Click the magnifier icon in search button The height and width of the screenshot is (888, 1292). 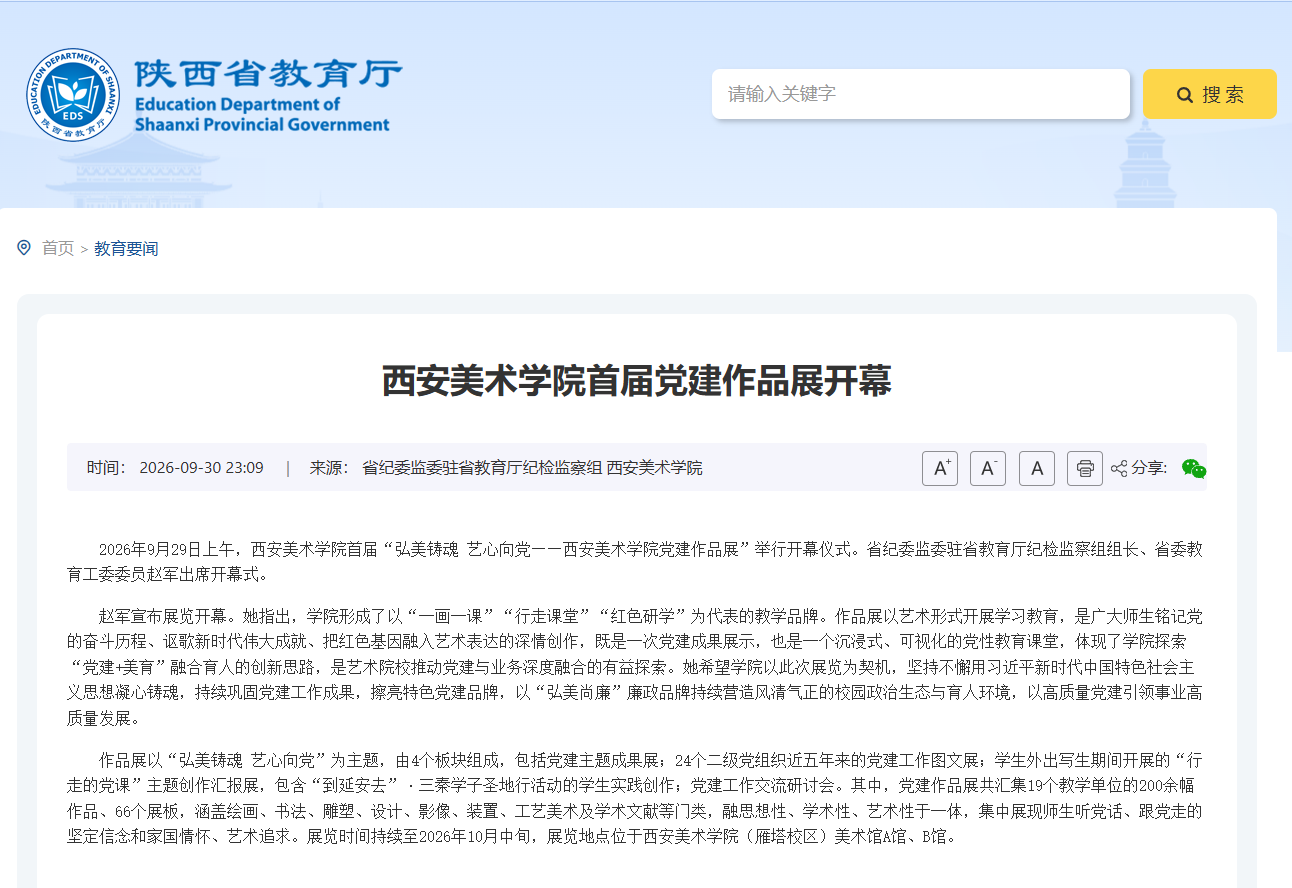coord(1185,95)
